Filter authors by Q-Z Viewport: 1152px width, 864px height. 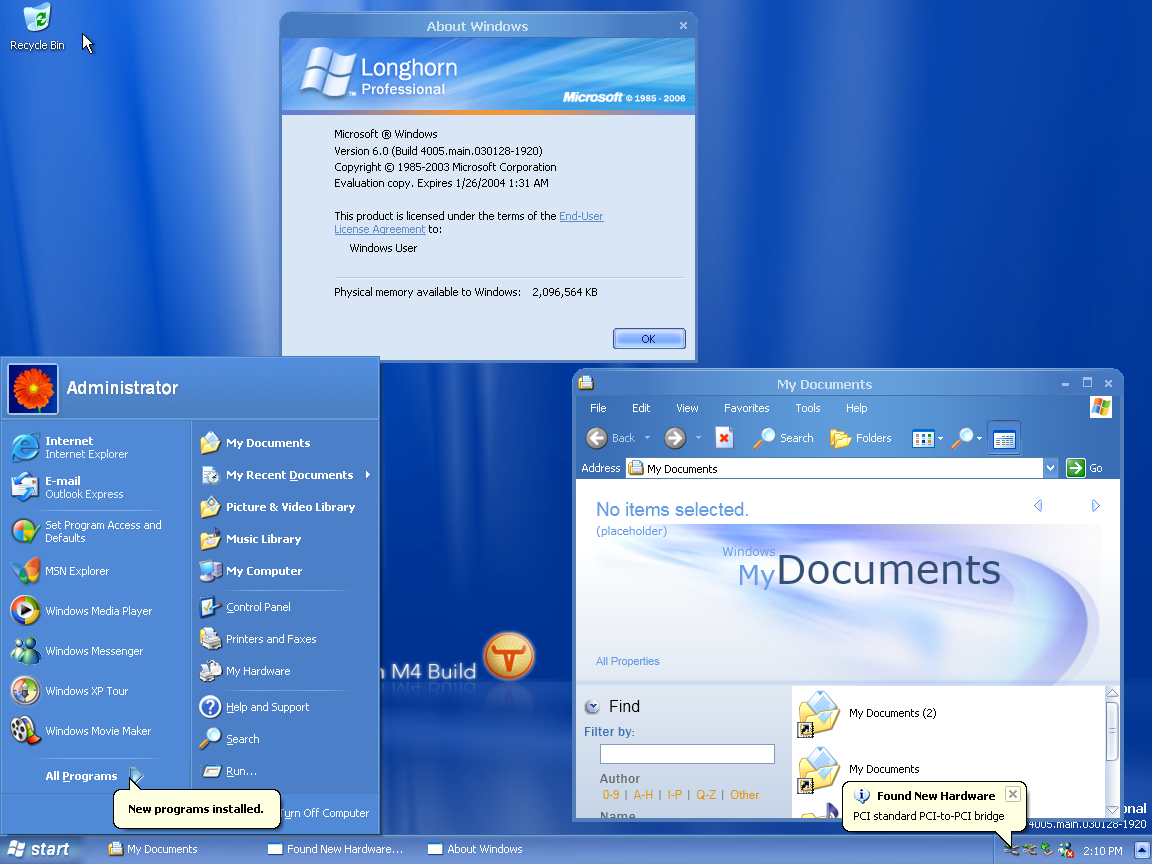[x=706, y=795]
